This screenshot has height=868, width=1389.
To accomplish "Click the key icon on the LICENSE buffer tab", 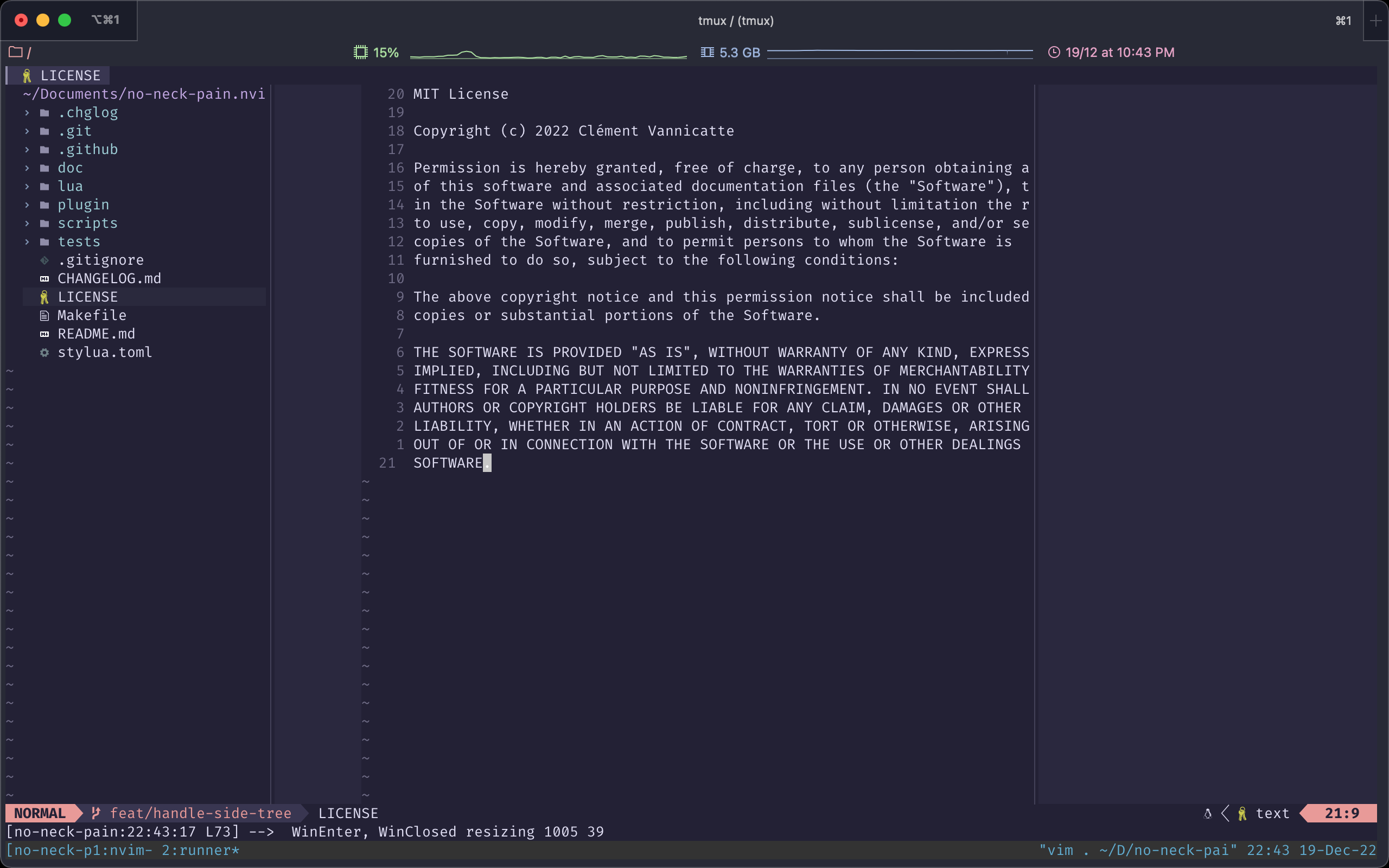I will click(27, 75).
